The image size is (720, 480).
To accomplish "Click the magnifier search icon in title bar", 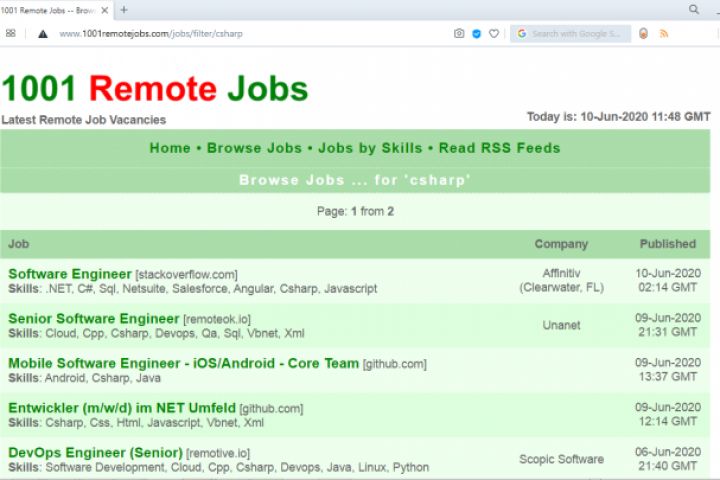I will click(x=694, y=9).
